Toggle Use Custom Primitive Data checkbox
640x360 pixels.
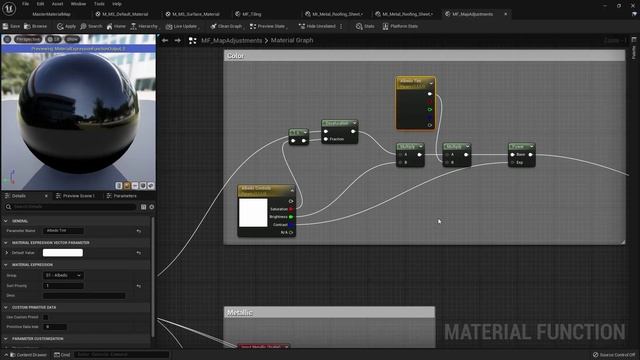click(46, 317)
